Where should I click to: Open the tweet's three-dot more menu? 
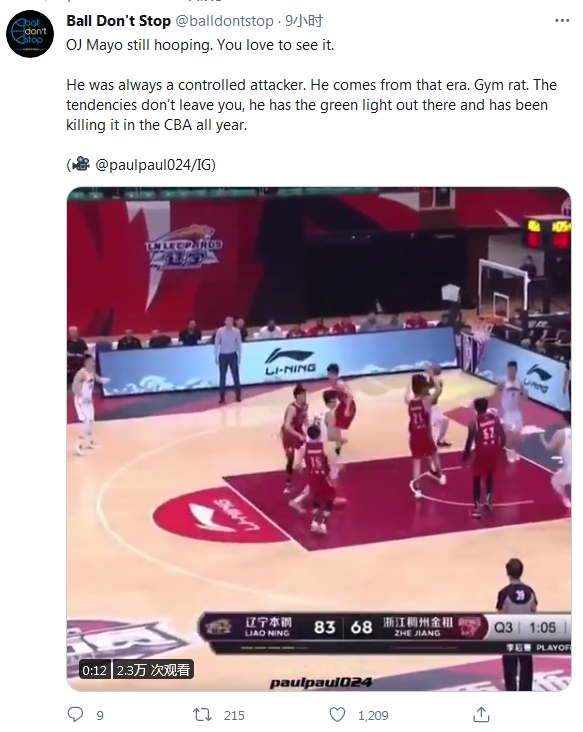pos(562,21)
